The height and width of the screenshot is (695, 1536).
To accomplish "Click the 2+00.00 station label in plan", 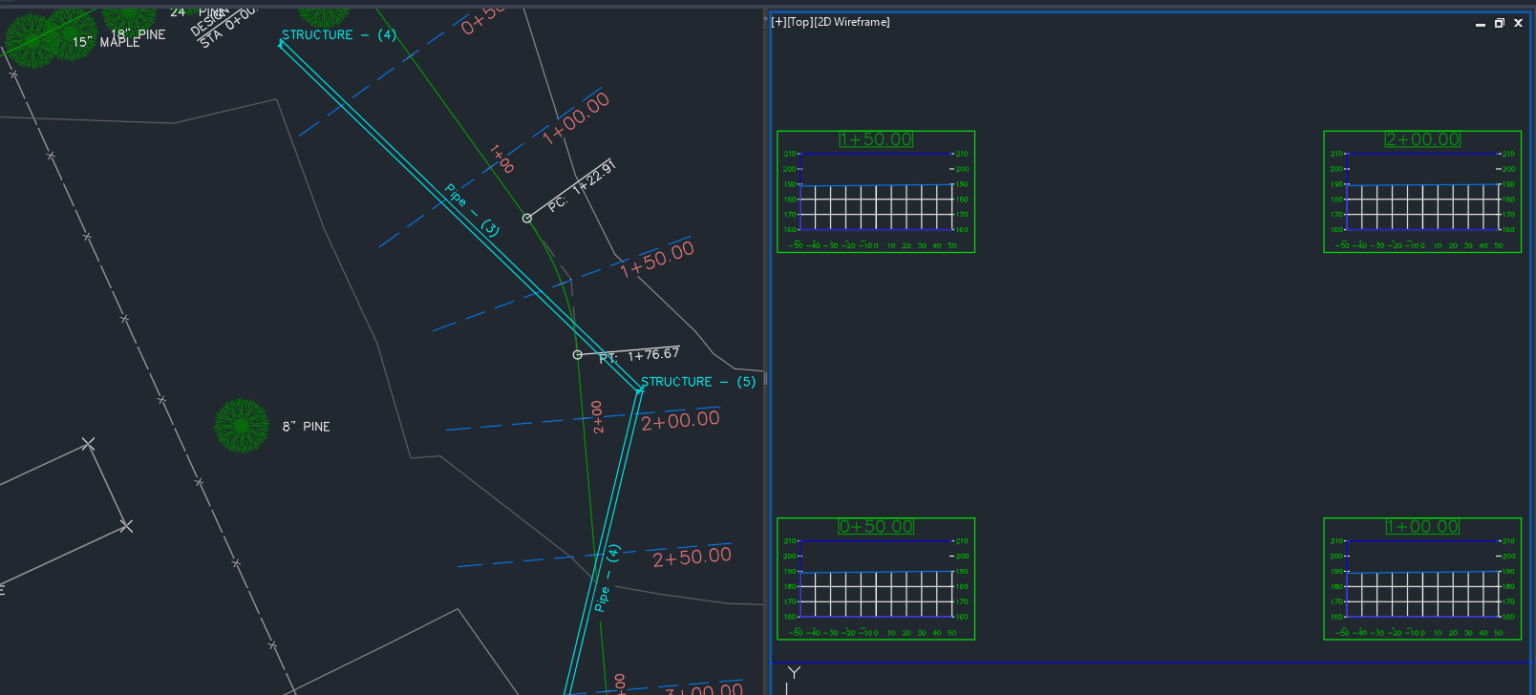I will [681, 418].
